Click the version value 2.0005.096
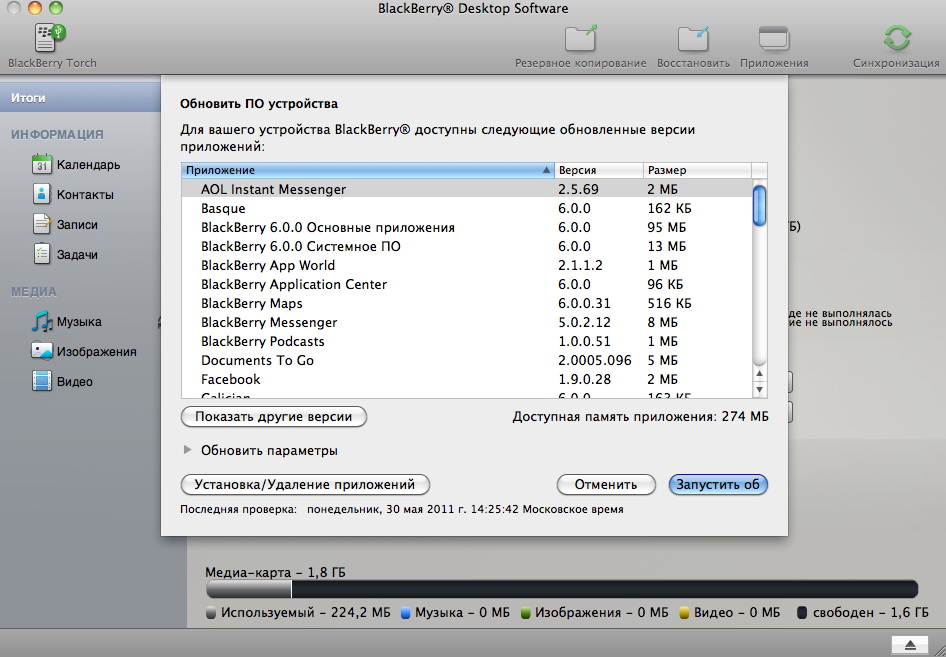946x657 pixels. tap(595, 361)
